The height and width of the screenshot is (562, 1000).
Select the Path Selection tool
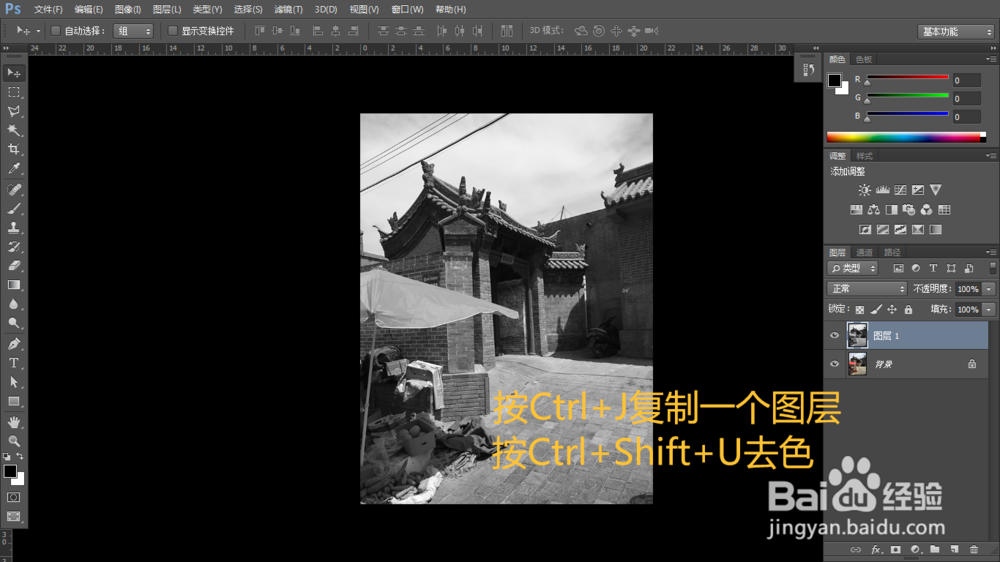coord(13,383)
